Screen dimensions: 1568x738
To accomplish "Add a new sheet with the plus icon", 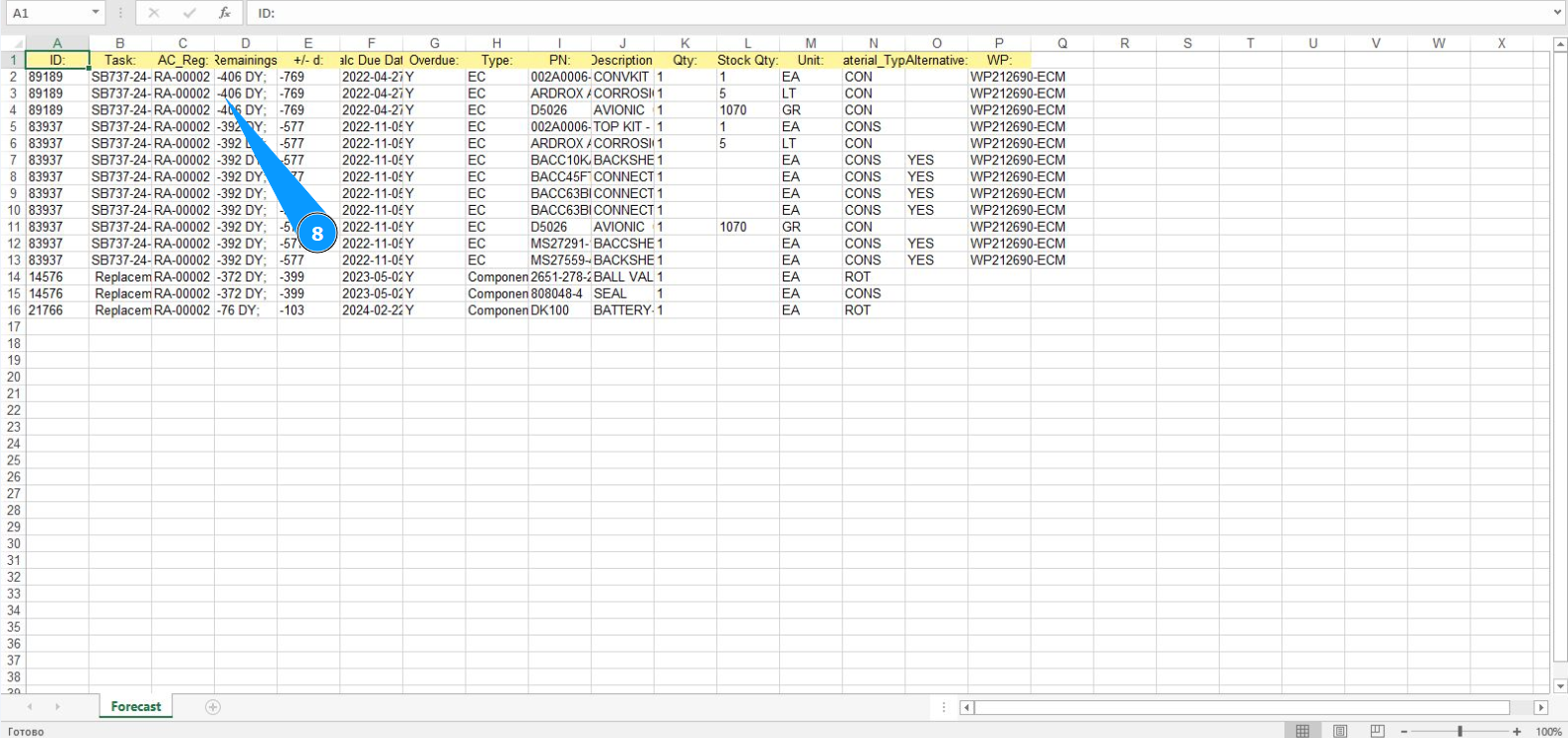I will click(213, 707).
